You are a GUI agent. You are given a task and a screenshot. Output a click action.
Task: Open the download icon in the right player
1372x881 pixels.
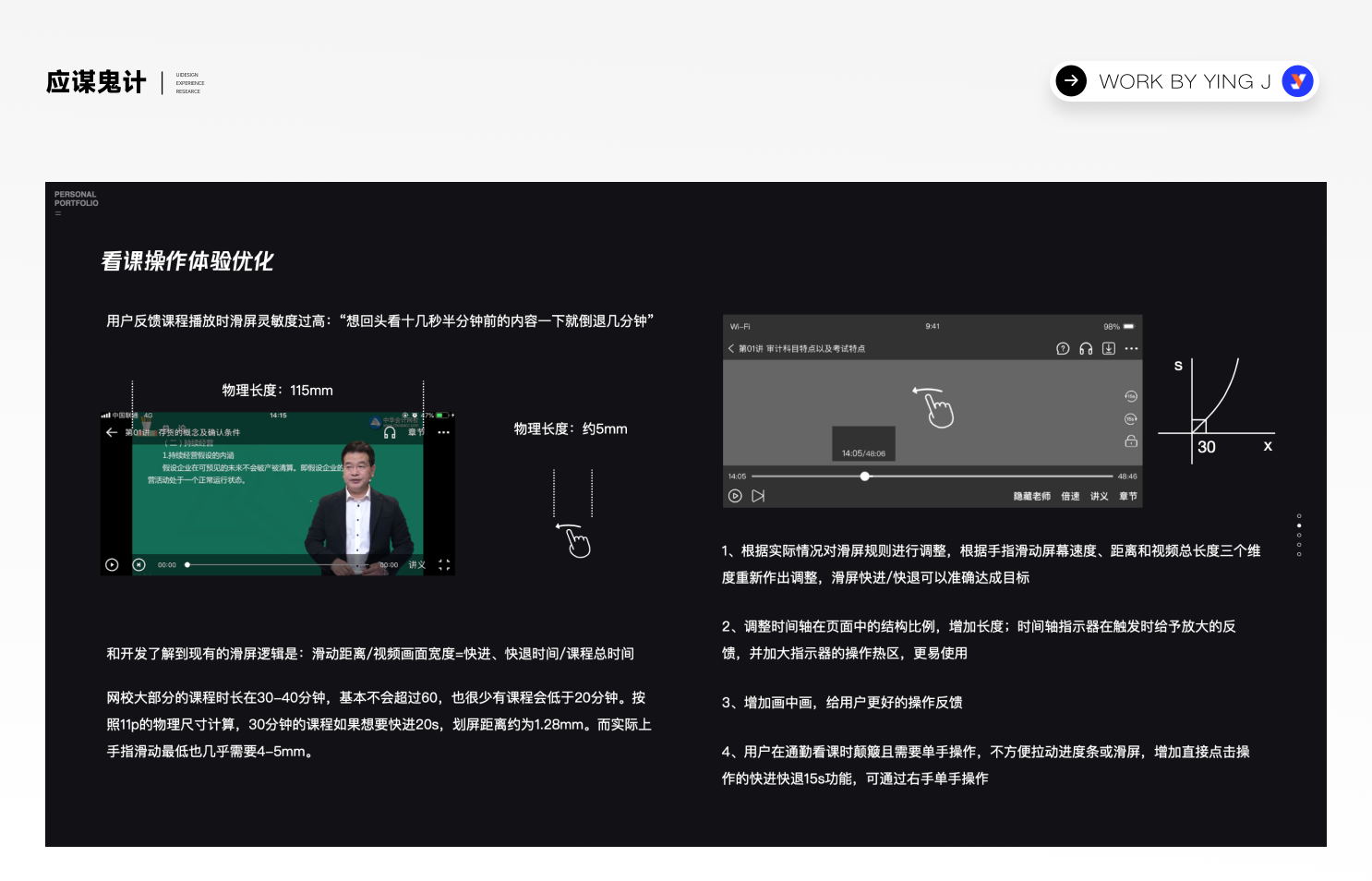click(1109, 349)
